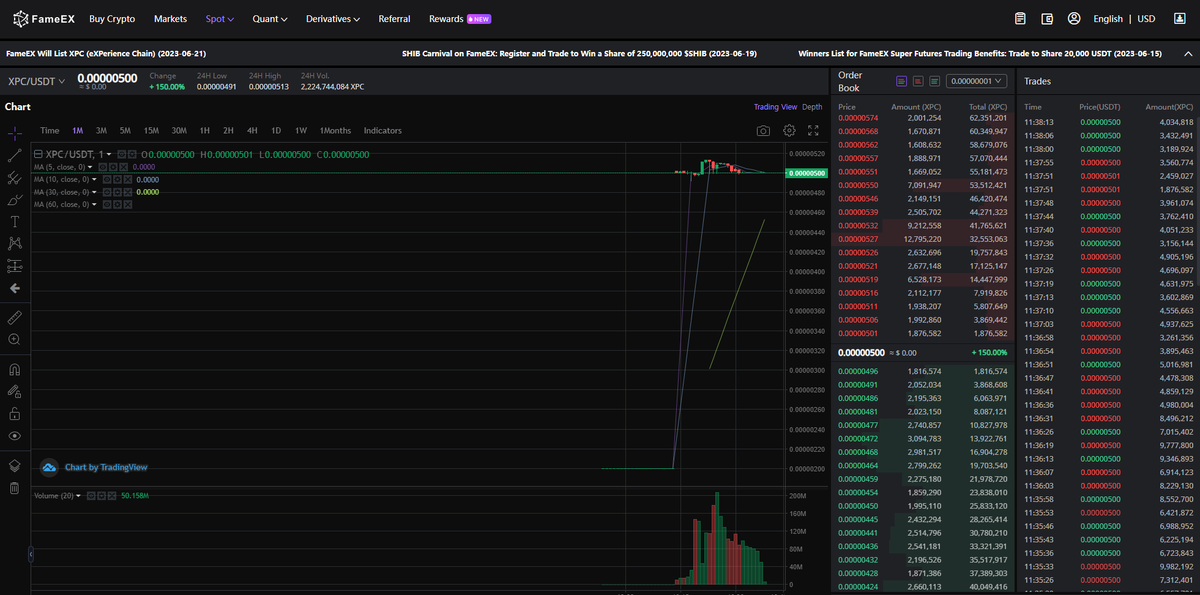Open the SHIB Carnival announcement
The image size is (1200, 595).
pos(579,54)
